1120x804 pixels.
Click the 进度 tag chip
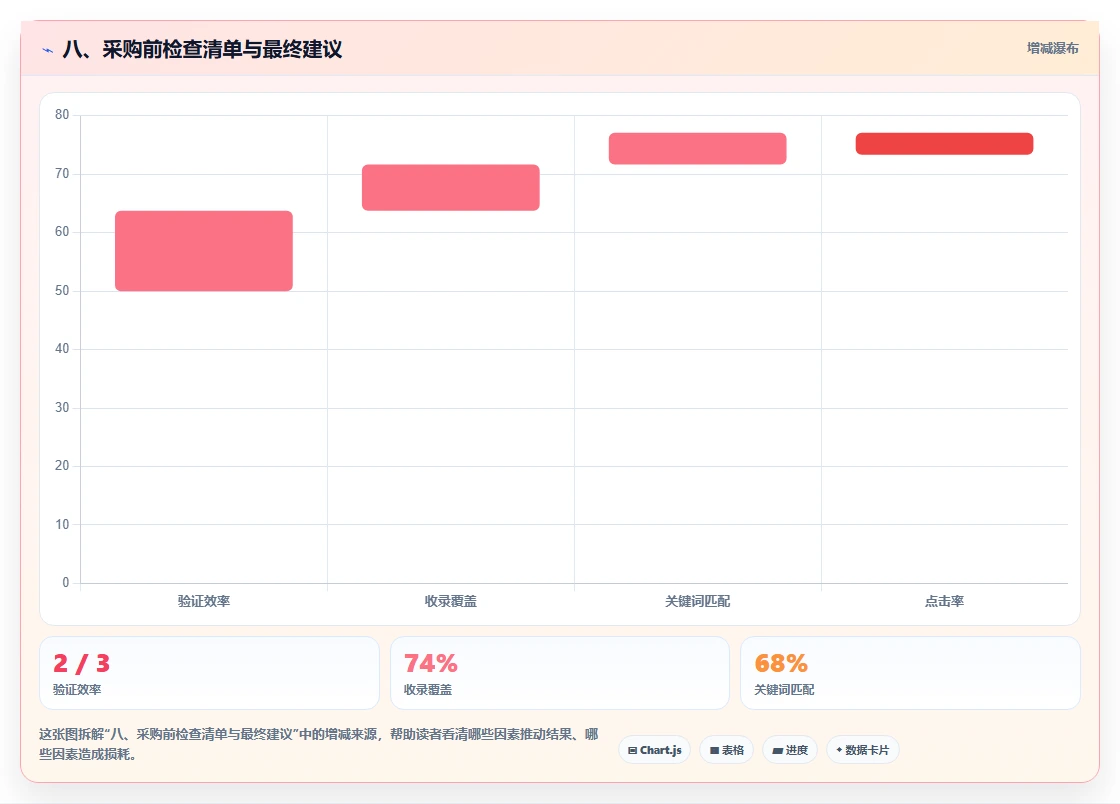(790, 750)
